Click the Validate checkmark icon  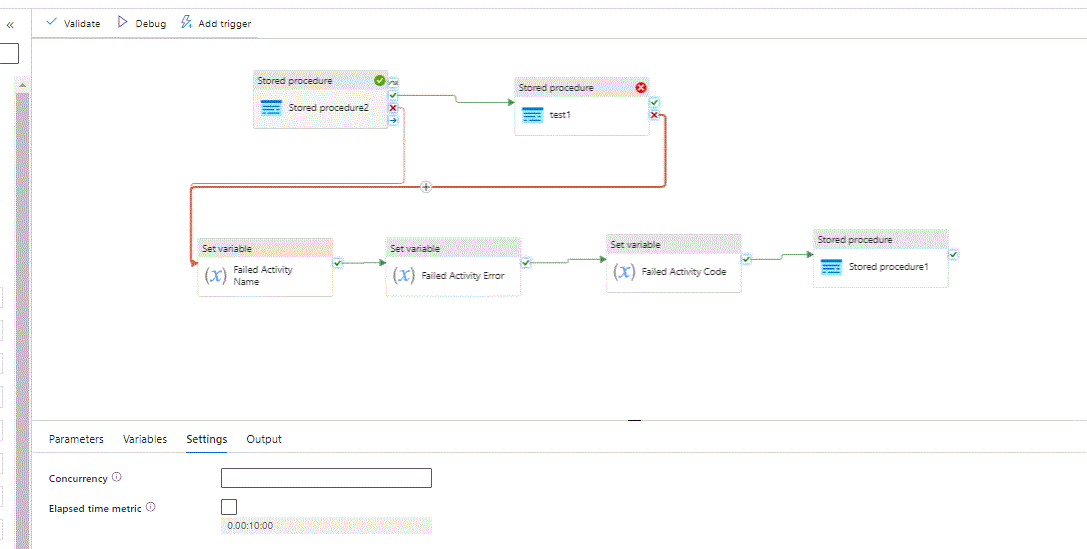point(51,22)
